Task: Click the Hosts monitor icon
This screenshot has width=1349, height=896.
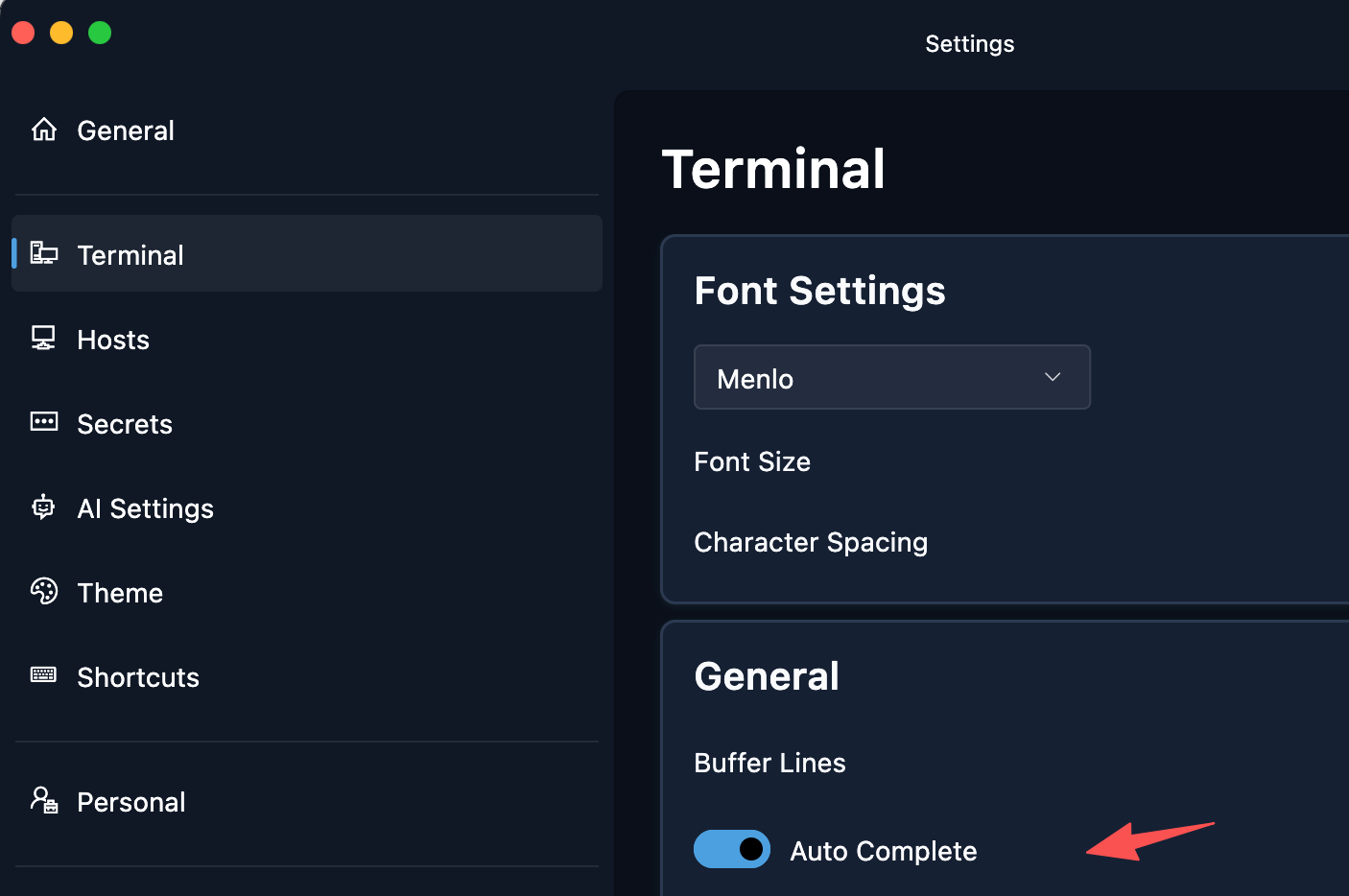Action: click(x=43, y=338)
